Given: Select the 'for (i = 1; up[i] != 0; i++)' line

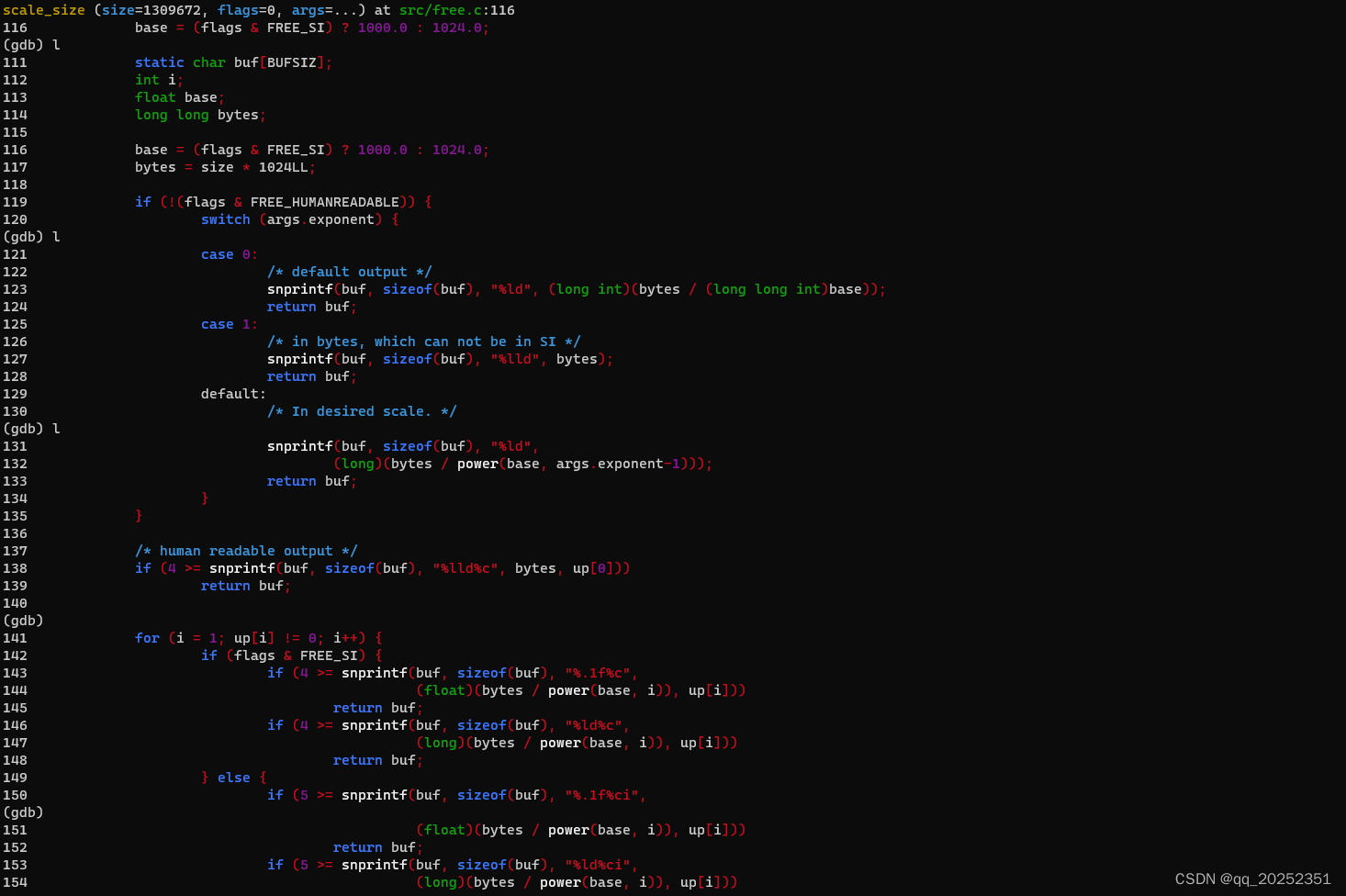Looking at the screenshot, I should click(x=258, y=638).
